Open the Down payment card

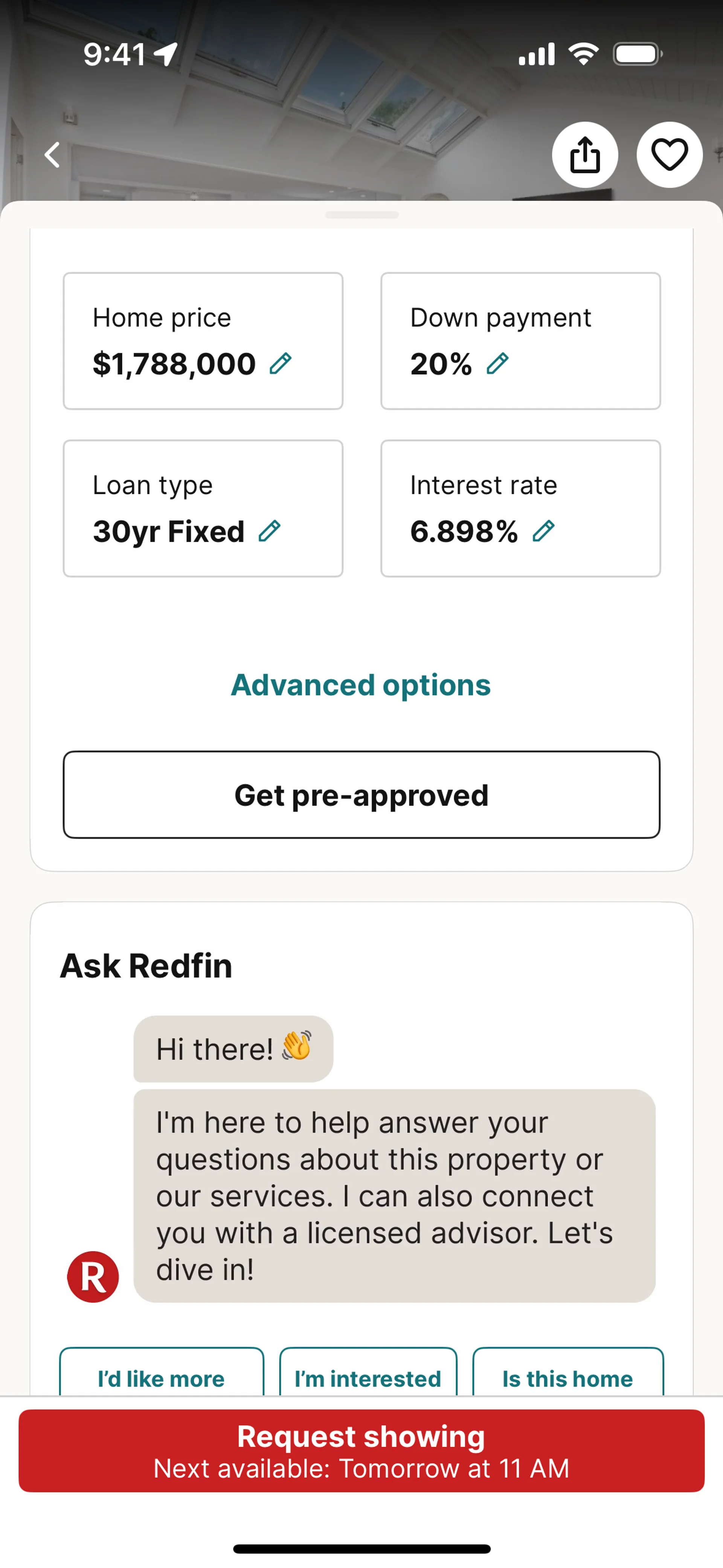pyautogui.click(x=520, y=341)
